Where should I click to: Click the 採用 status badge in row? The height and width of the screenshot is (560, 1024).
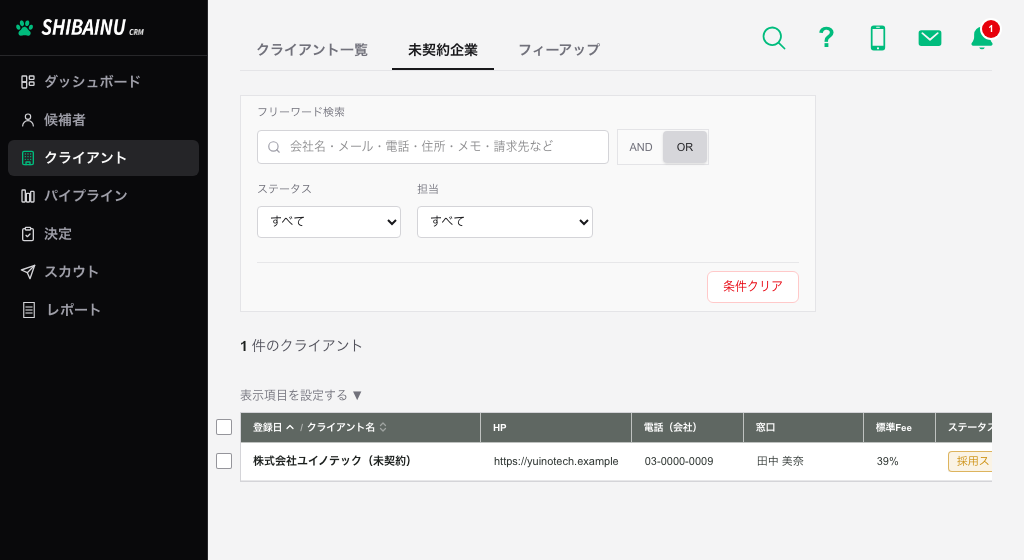970,461
